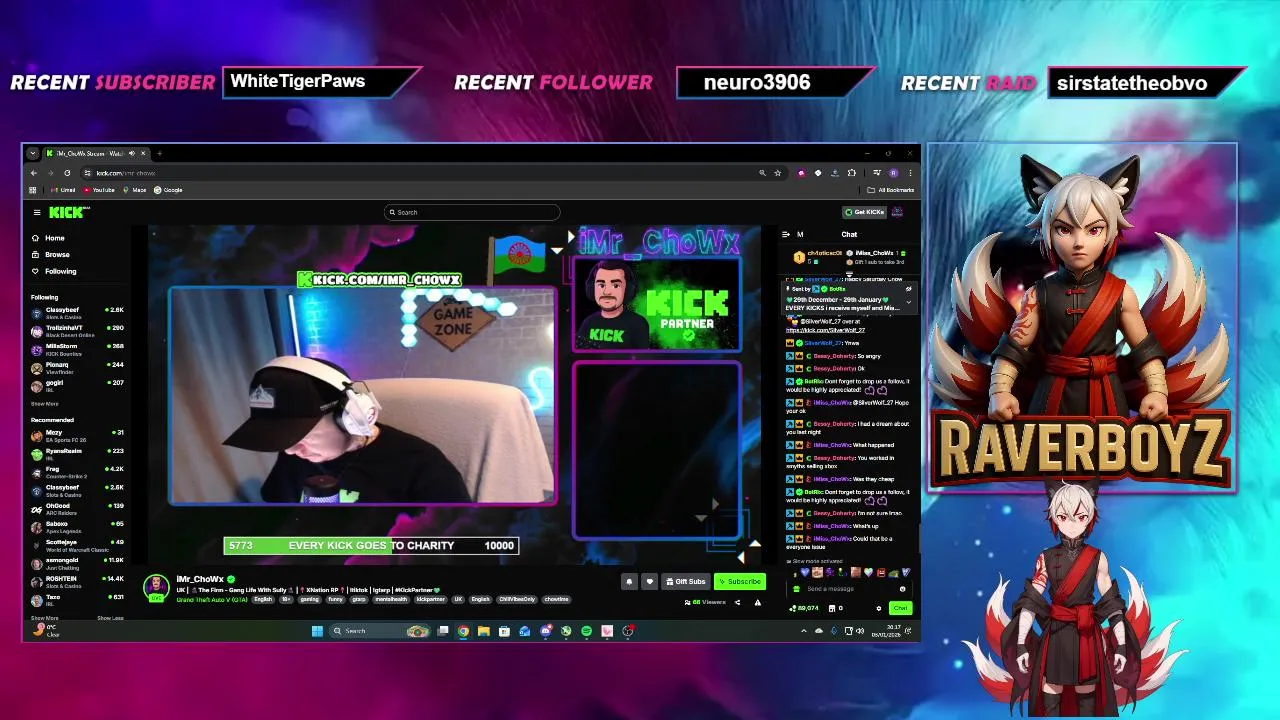Open Classybeef channel in Following list
1280x720 pixels.
click(x=78, y=312)
